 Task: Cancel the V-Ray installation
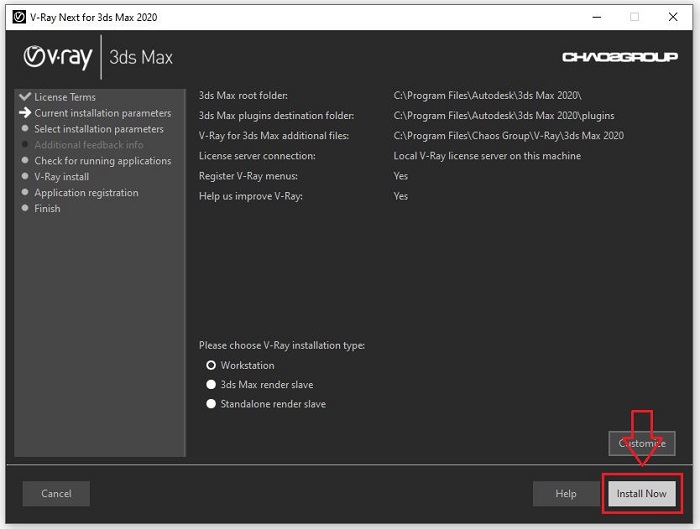tap(56, 493)
